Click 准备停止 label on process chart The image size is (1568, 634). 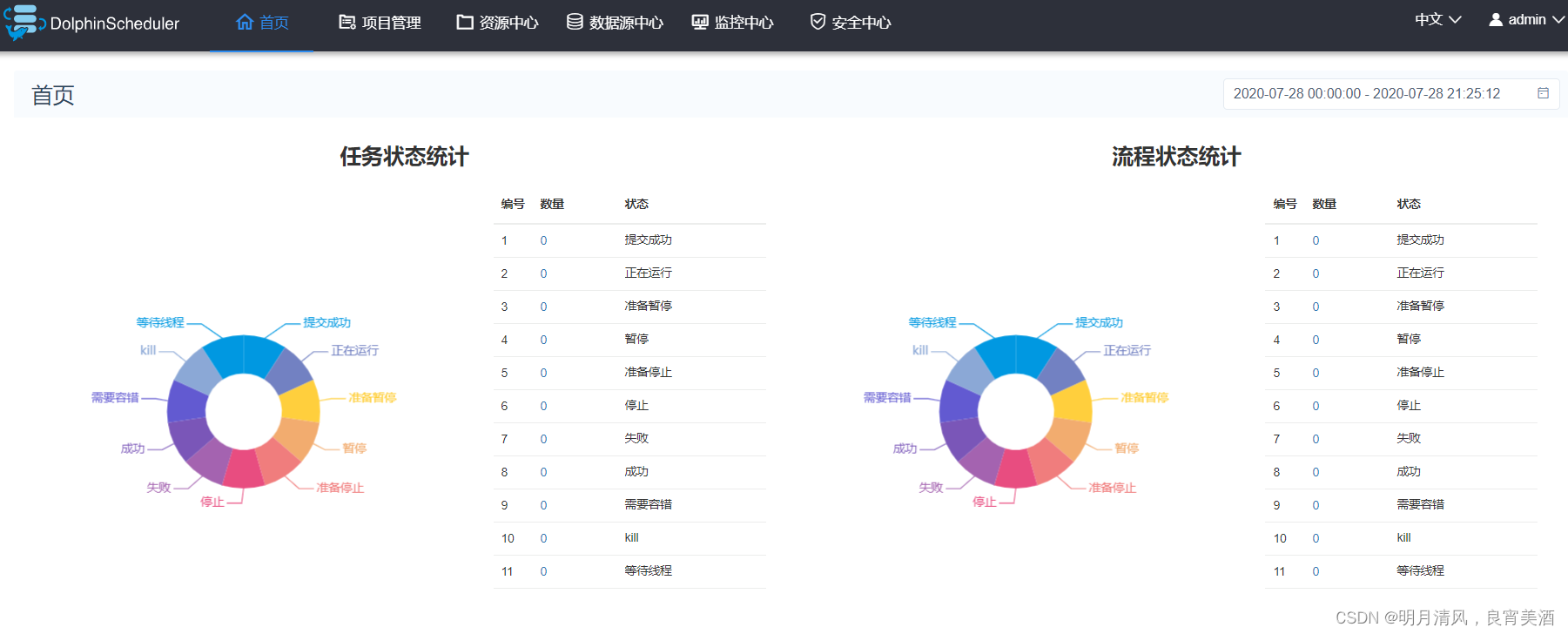point(1112,488)
